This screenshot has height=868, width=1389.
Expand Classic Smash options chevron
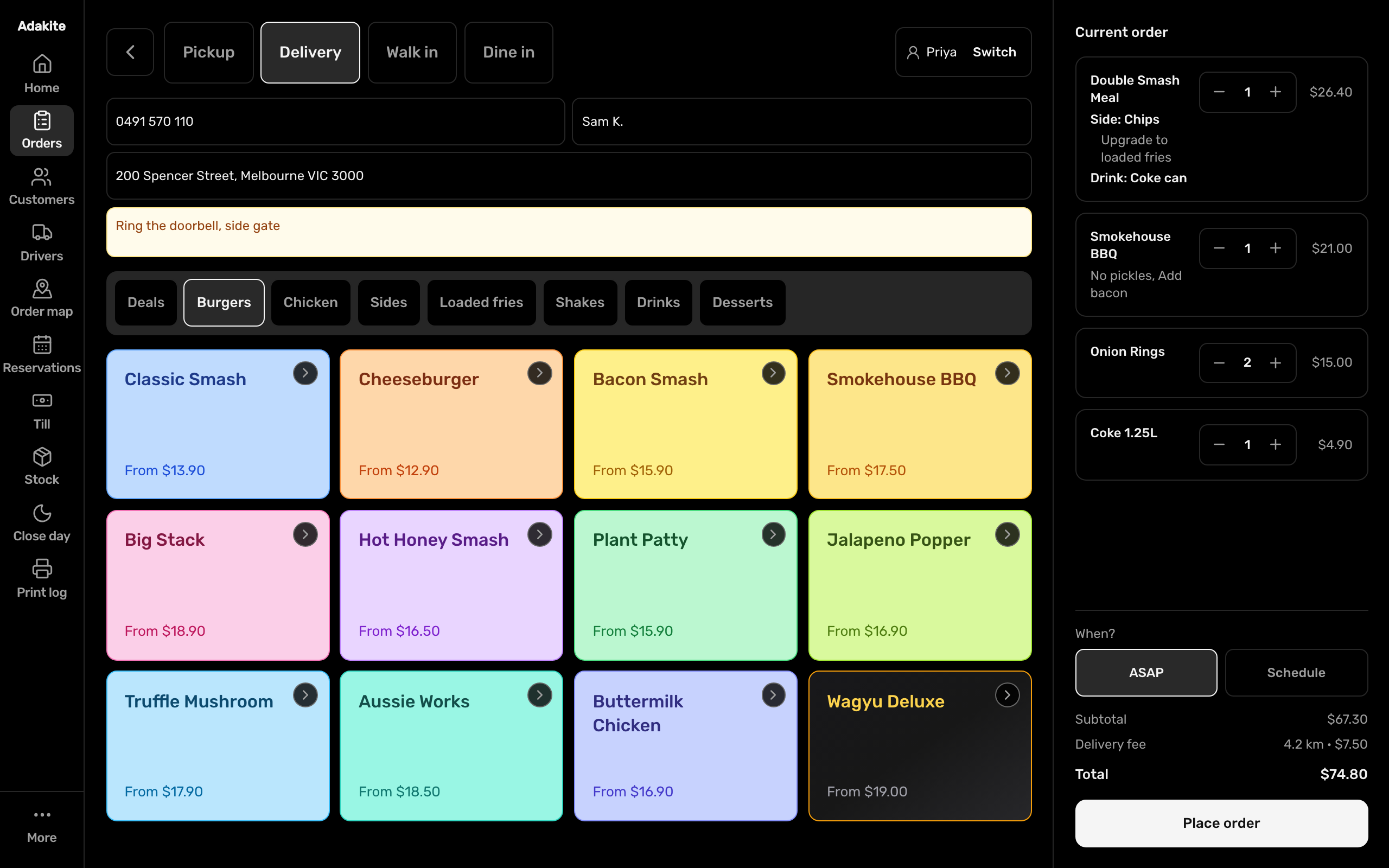coord(305,373)
